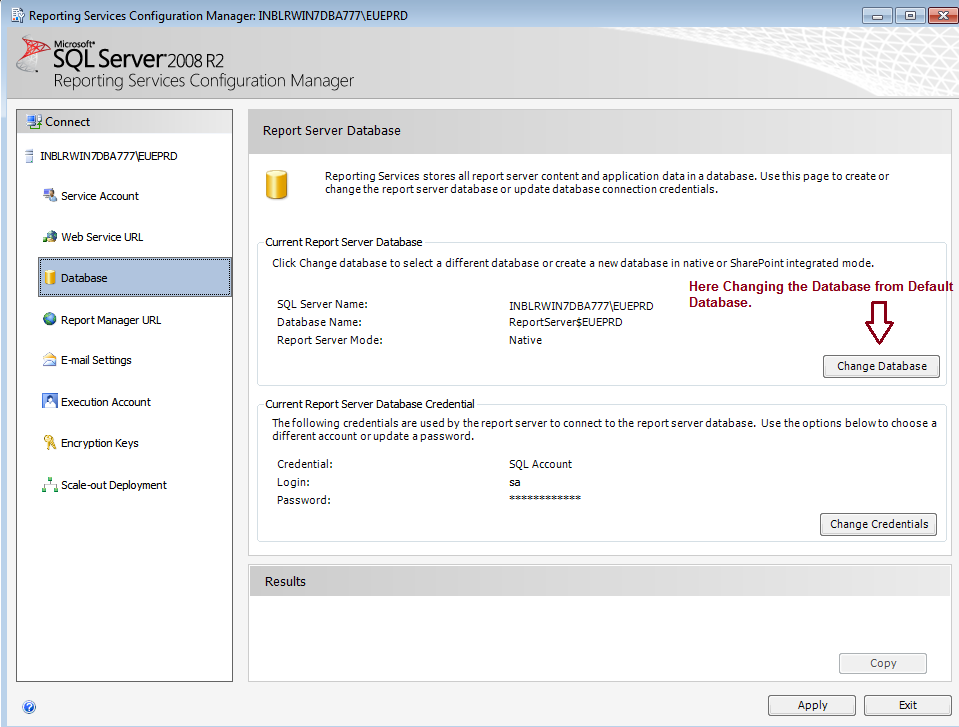The image size is (959, 727).
Task: Click the Web Service URL icon
Action: (x=50, y=237)
